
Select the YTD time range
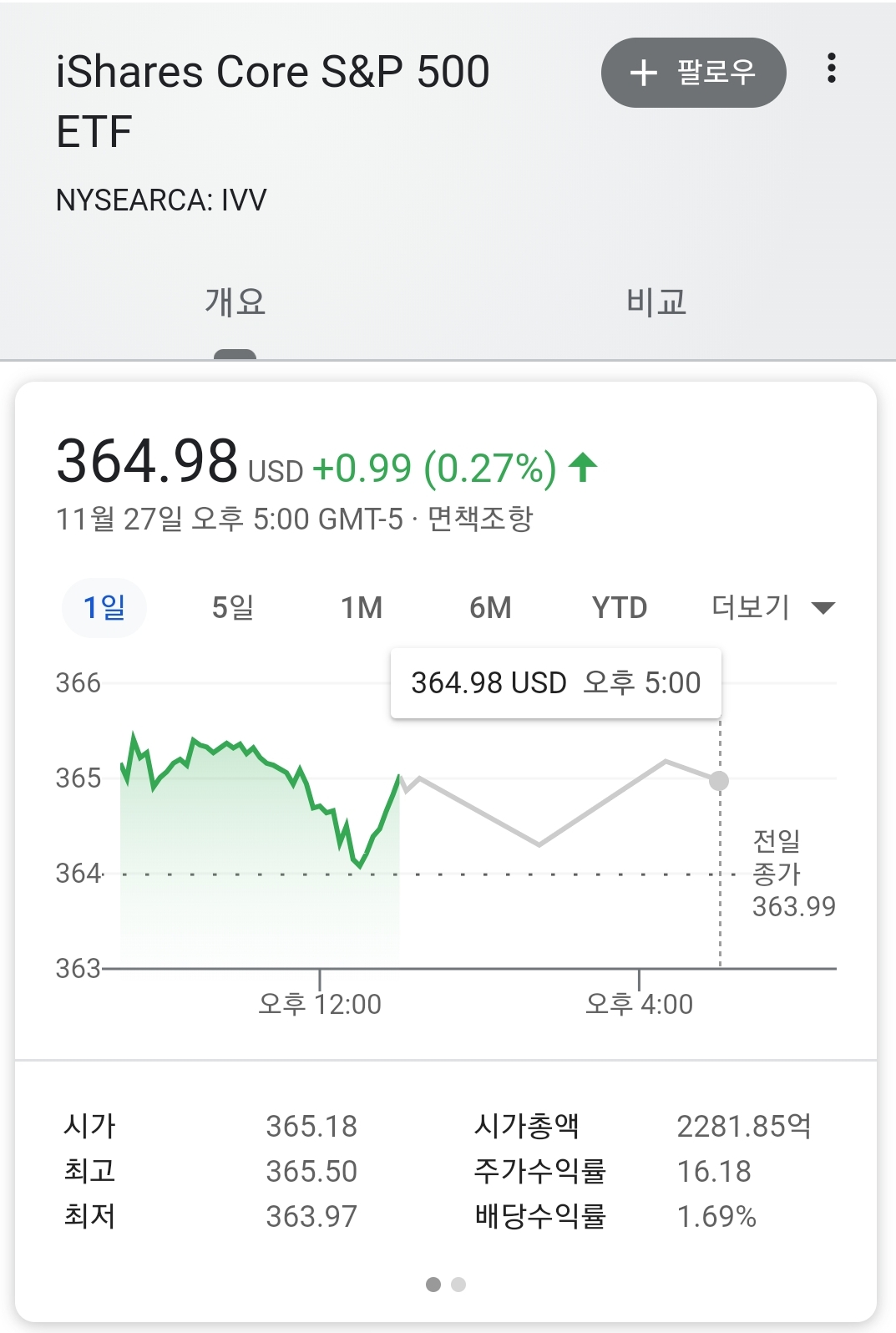coord(620,607)
